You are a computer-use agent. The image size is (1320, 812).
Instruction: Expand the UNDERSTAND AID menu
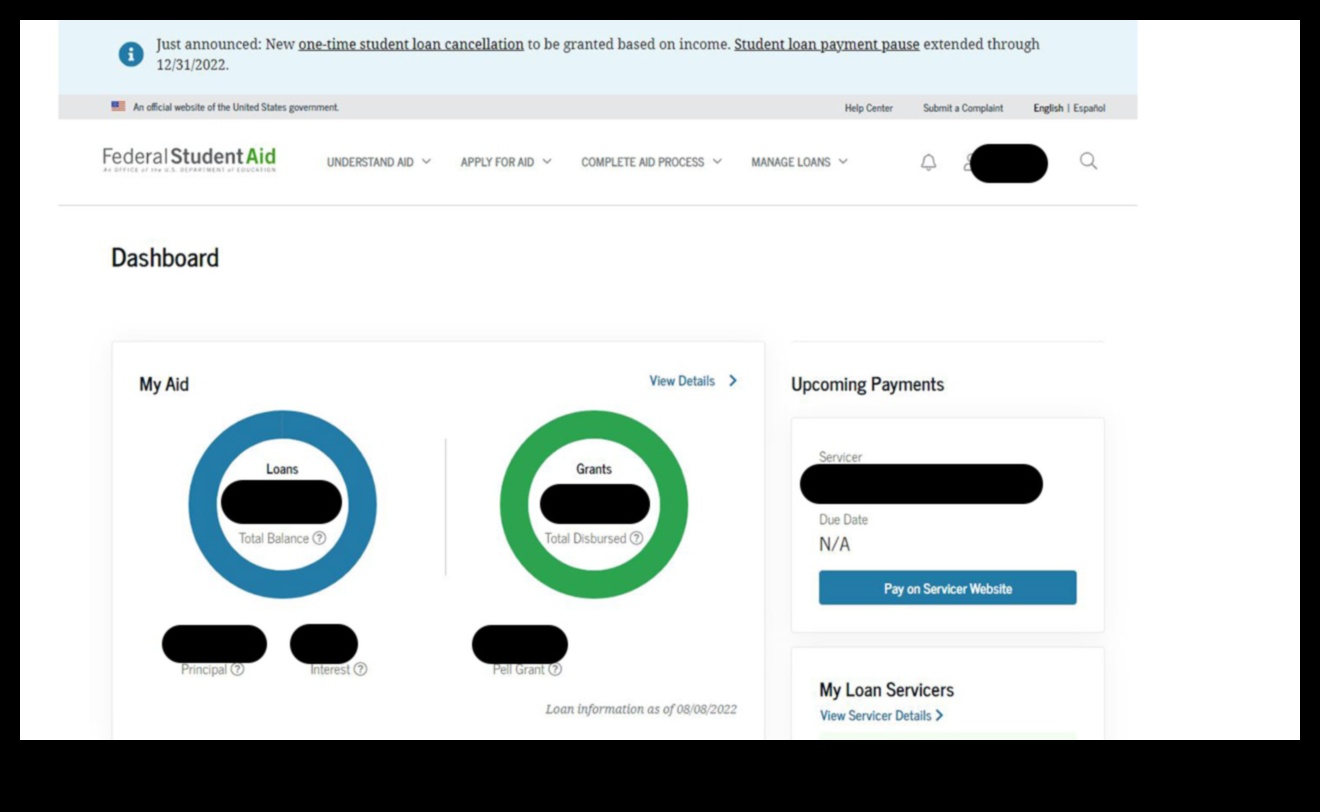point(378,162)
